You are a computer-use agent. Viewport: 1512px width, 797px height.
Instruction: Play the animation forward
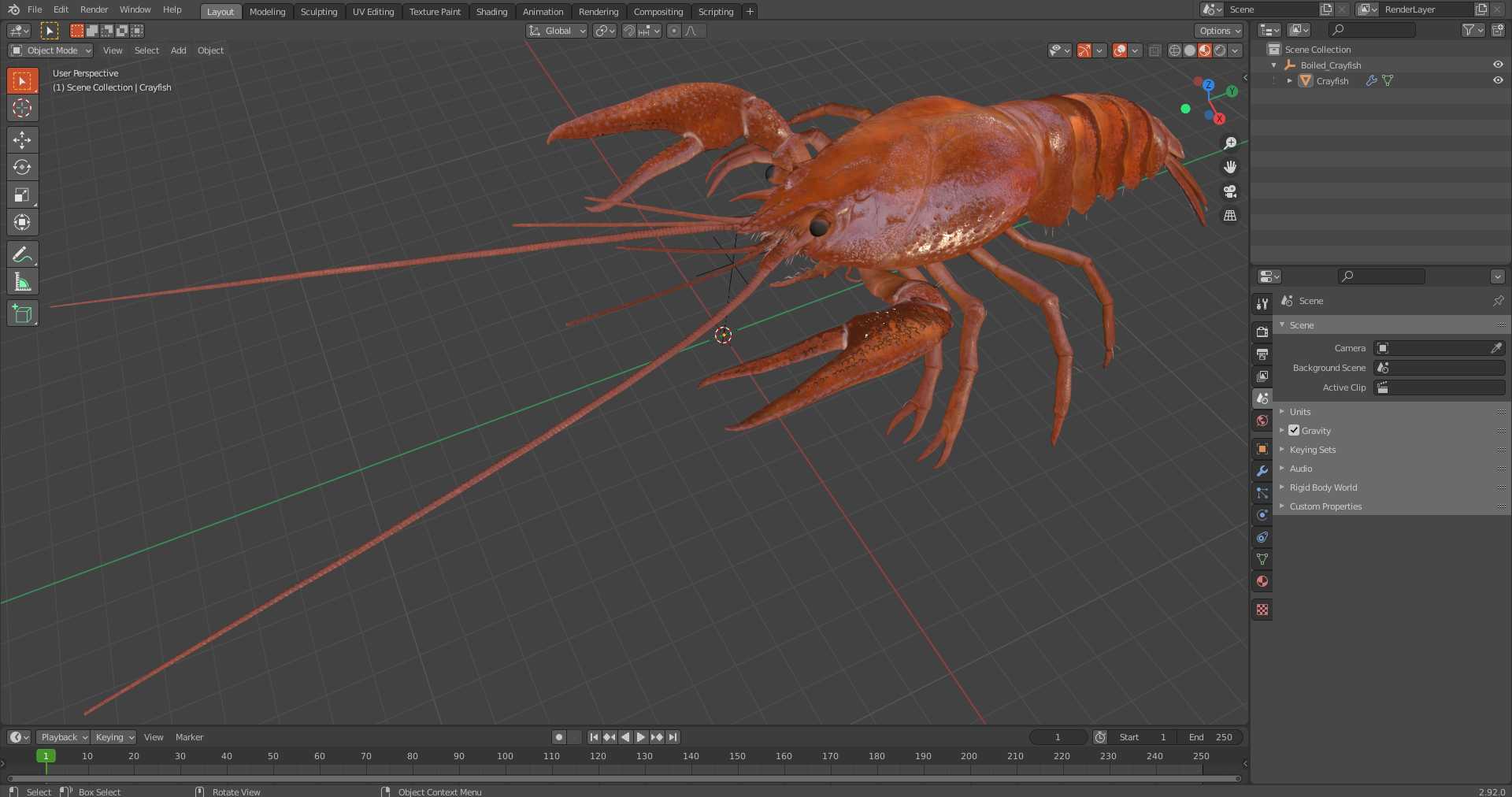click(641, 737)
